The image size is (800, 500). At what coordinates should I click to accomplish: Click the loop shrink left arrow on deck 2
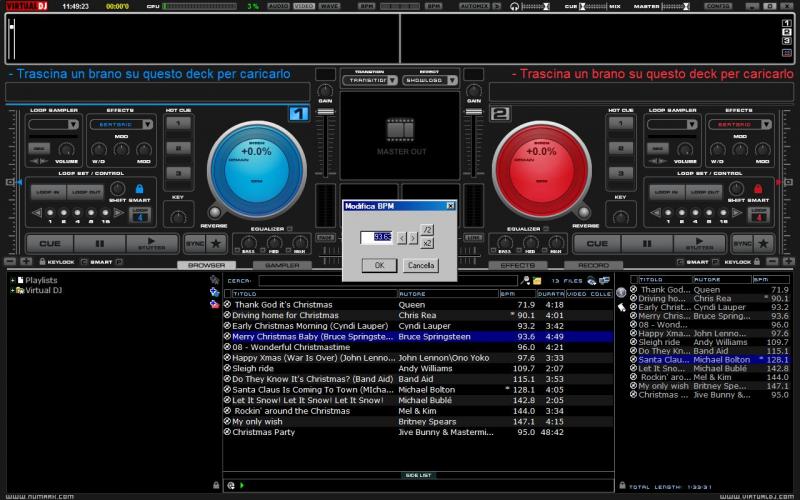(x=656, y=213)
